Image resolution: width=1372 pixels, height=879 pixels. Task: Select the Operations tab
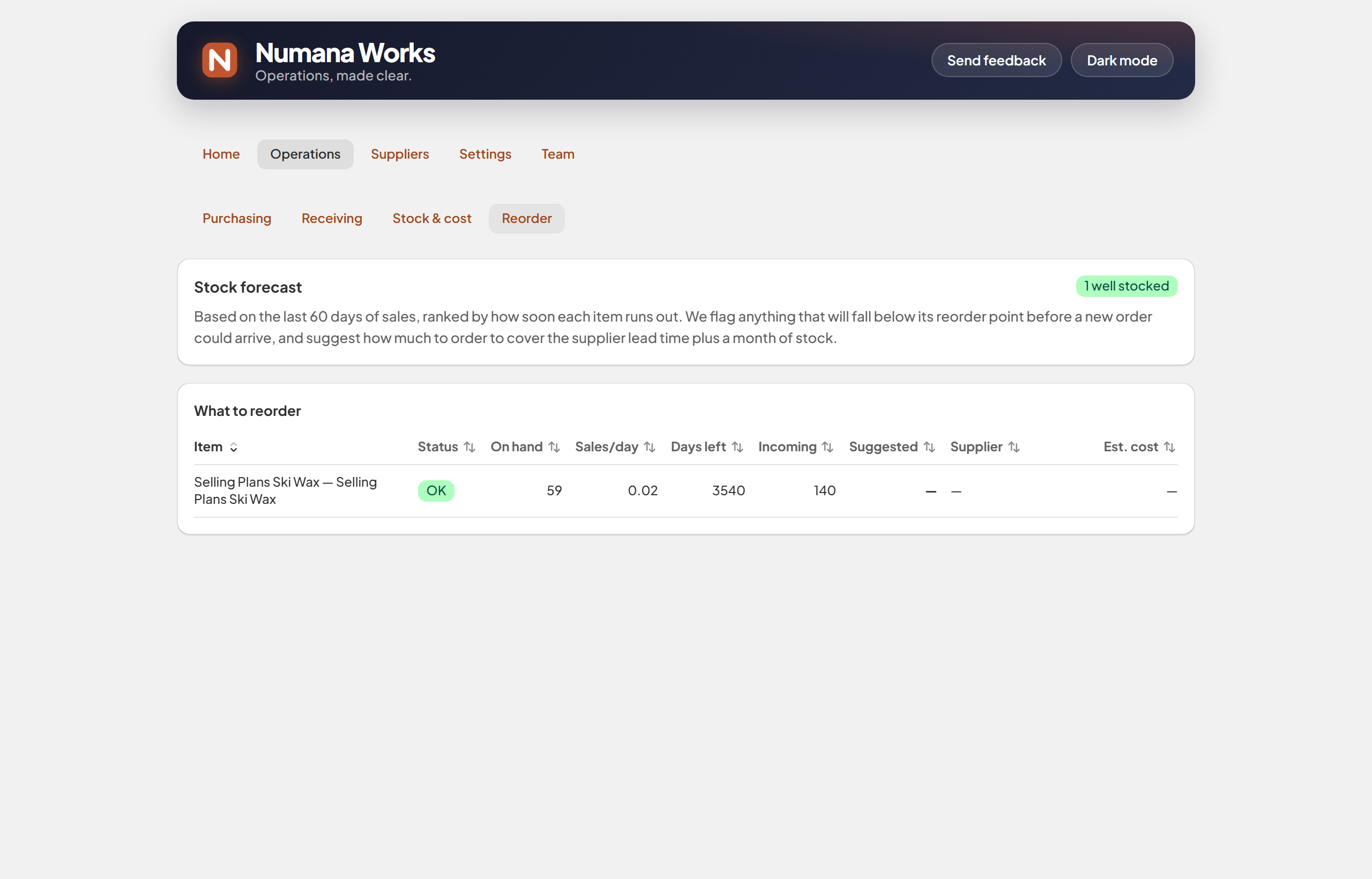pyautogui.click(x=305, y=154)
